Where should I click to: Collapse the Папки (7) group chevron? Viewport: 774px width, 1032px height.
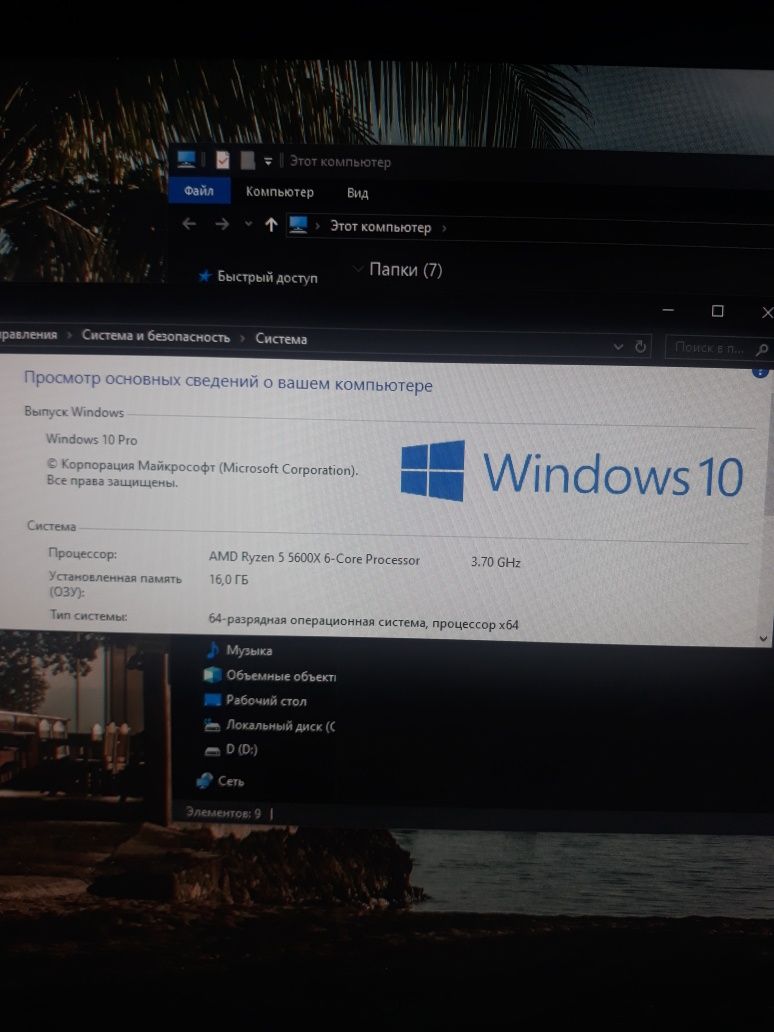click(x=358, y=269)
